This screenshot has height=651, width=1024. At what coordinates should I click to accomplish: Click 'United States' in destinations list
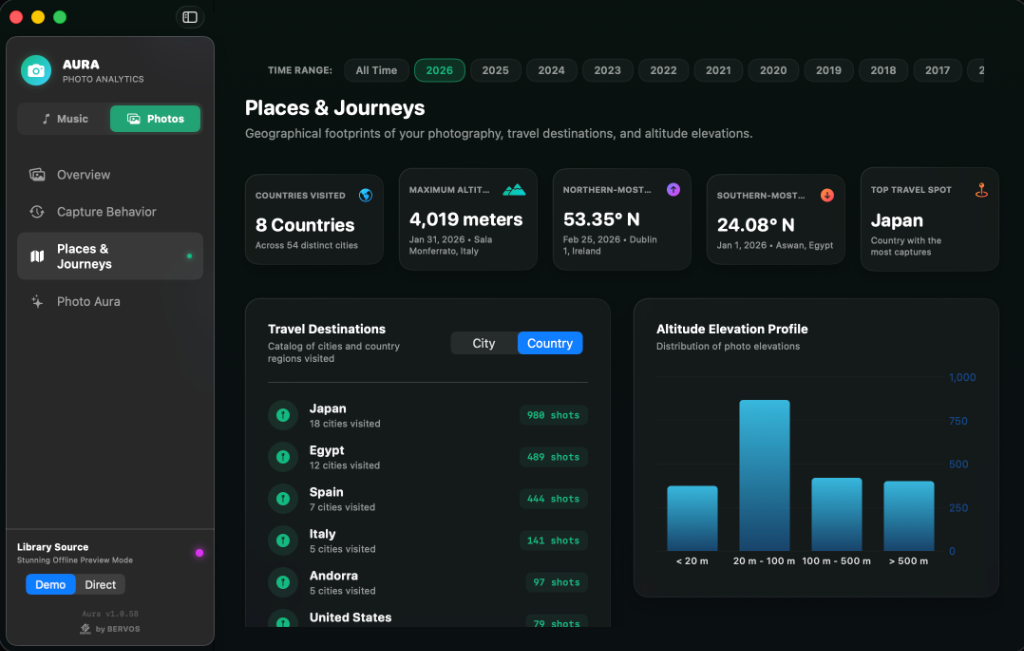[x=351, y=617]
